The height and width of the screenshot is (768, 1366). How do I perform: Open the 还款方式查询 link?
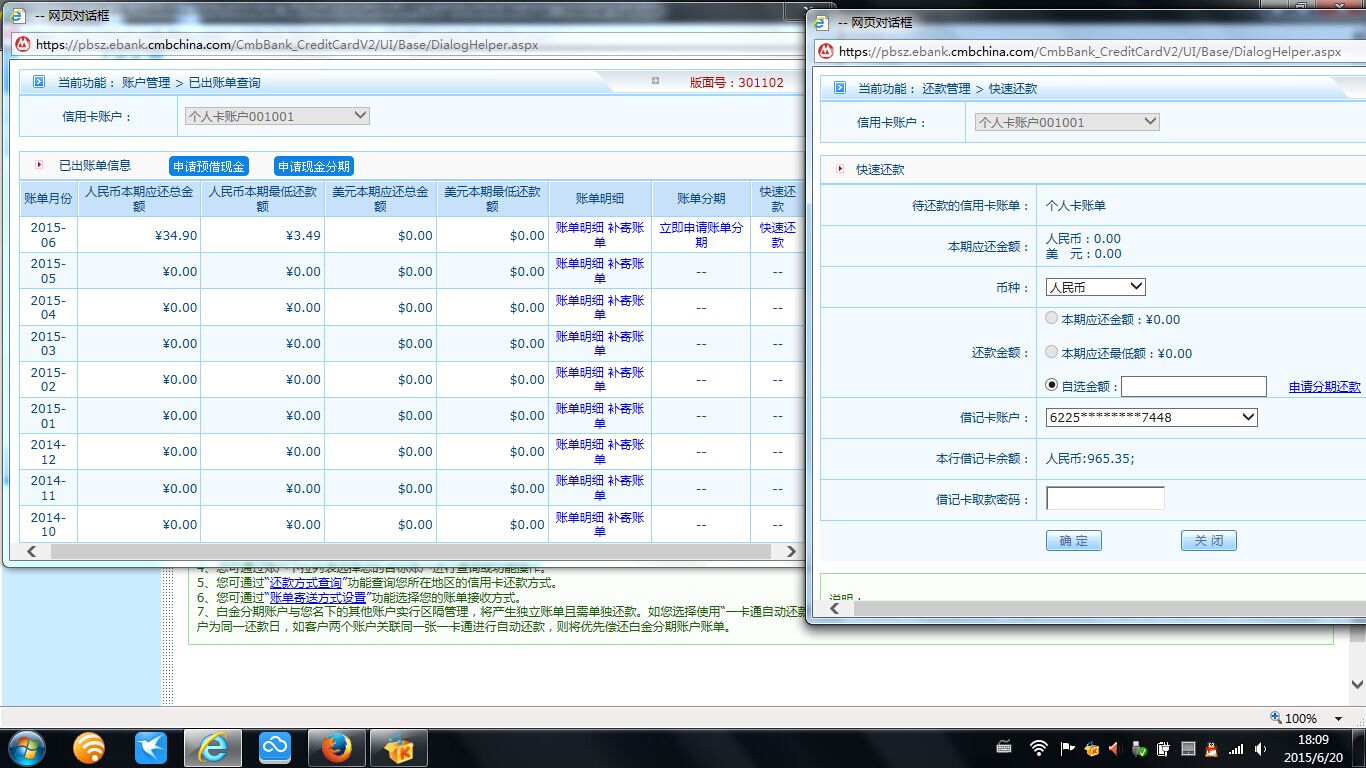click(x=306, y=583)
